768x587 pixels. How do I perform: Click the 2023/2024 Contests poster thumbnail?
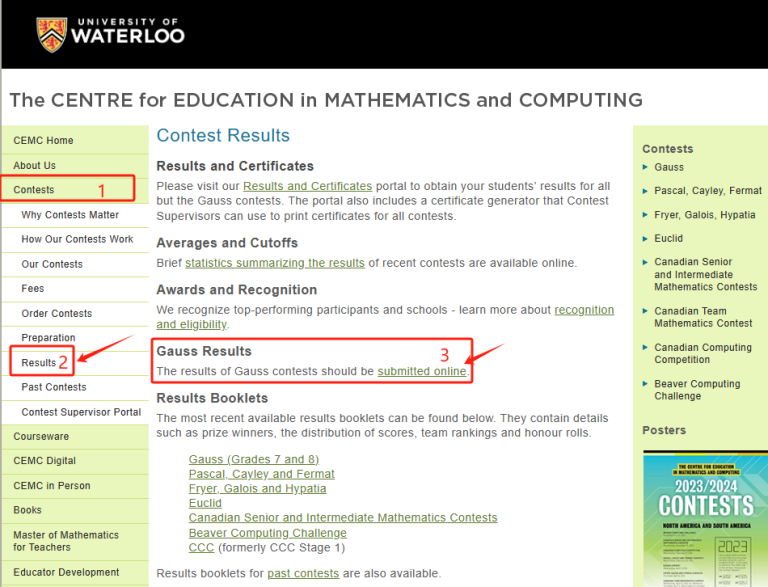pyautogui.click(x=705, y=518)
